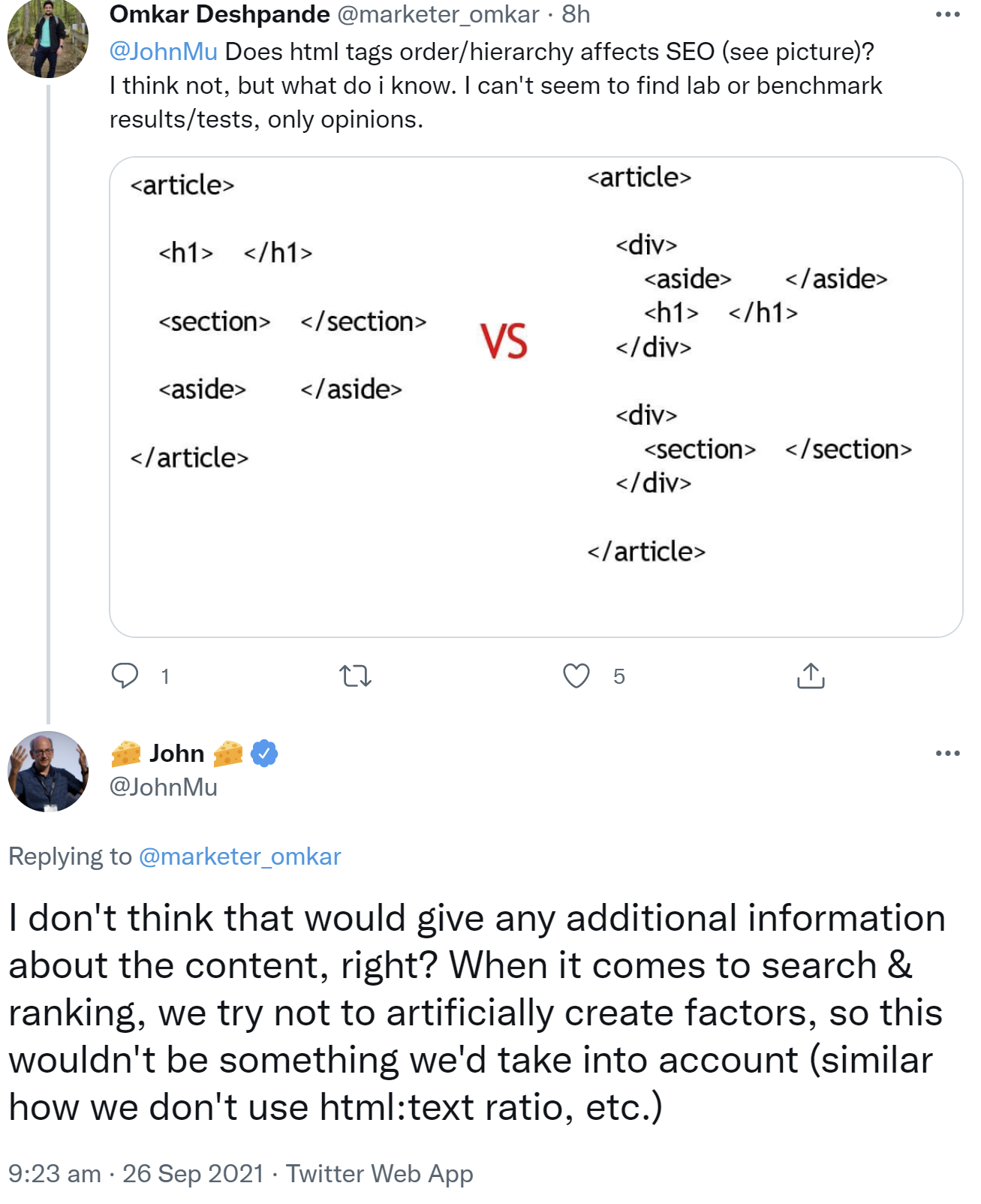The width and height of the screenshot is (981, 1204).
Task: Open the more options menu on Omkar's tweet
Action: click(x=949, y=14)
